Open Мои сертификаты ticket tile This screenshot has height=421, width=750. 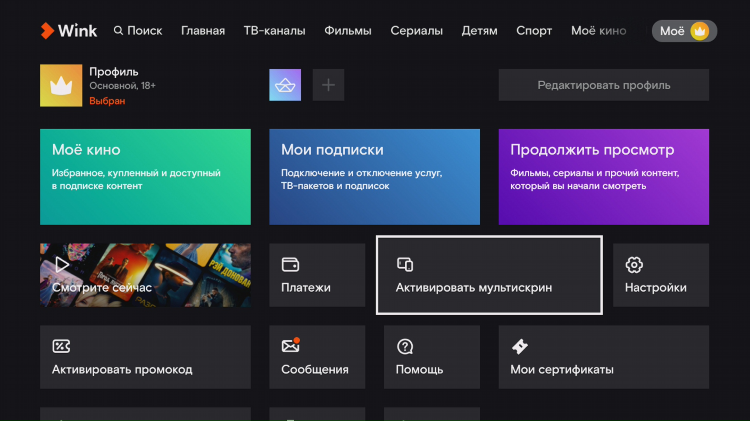[604, 357]
